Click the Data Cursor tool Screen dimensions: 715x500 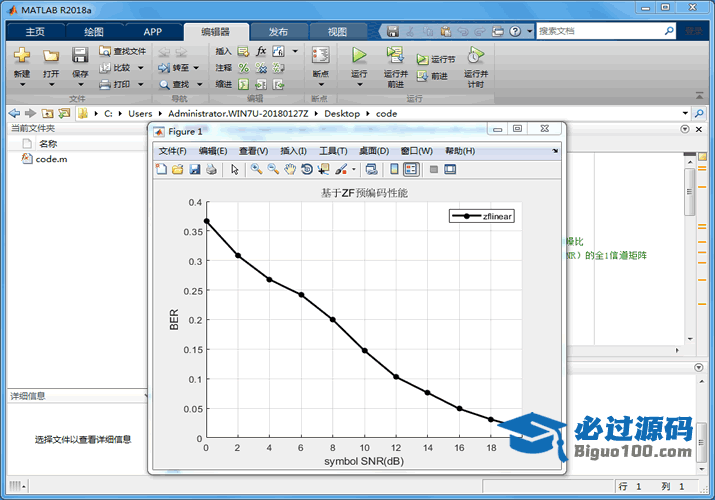click(324, 170)
